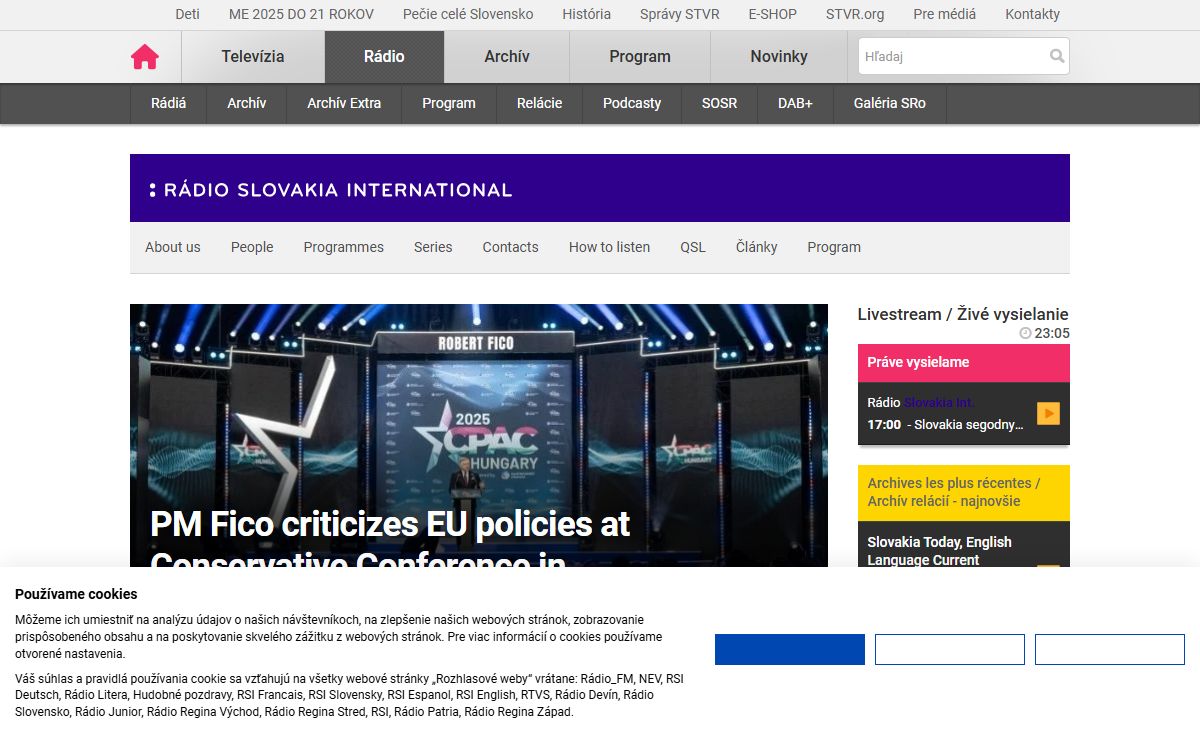The image size is (1200, 740).
Task: Click the Rádio Slovakia International banner
Action: coord(600,188)
